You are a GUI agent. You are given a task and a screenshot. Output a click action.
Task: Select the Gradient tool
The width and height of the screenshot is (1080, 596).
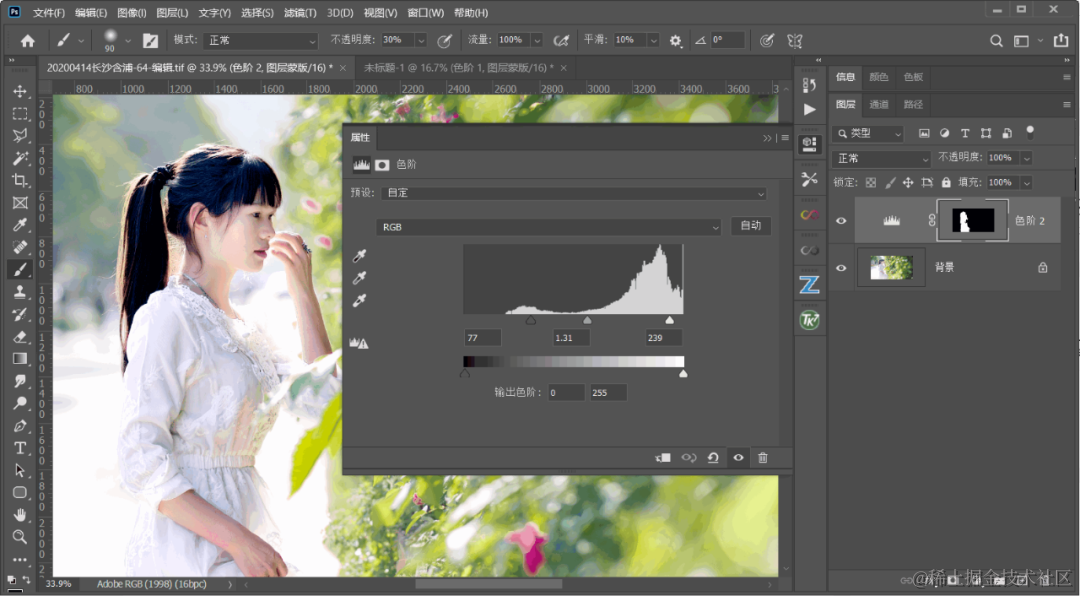(20, 358)
